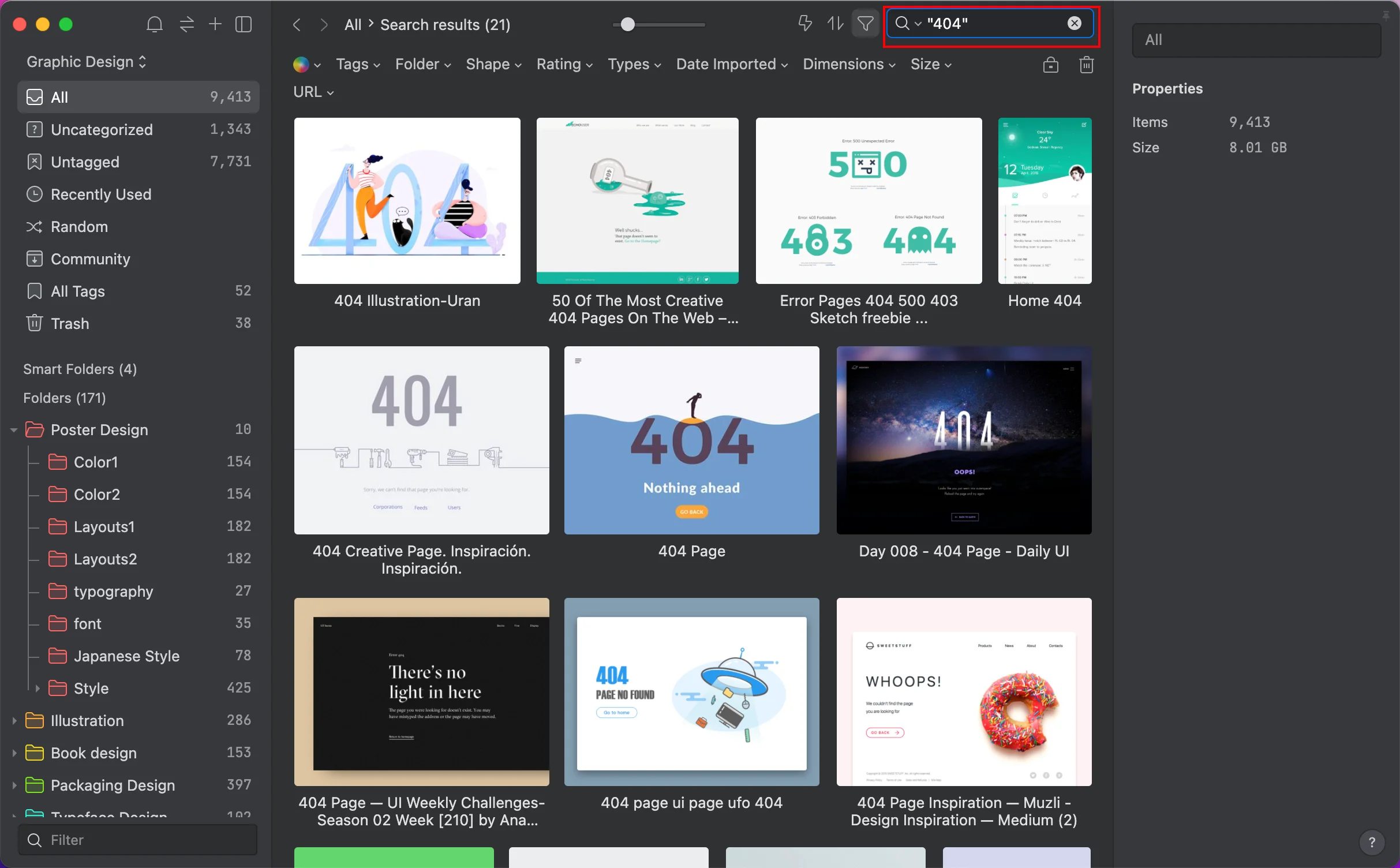The image size is (1400, 868).
Task: Select the Home 404 thumbnail
Action: 1045,201
